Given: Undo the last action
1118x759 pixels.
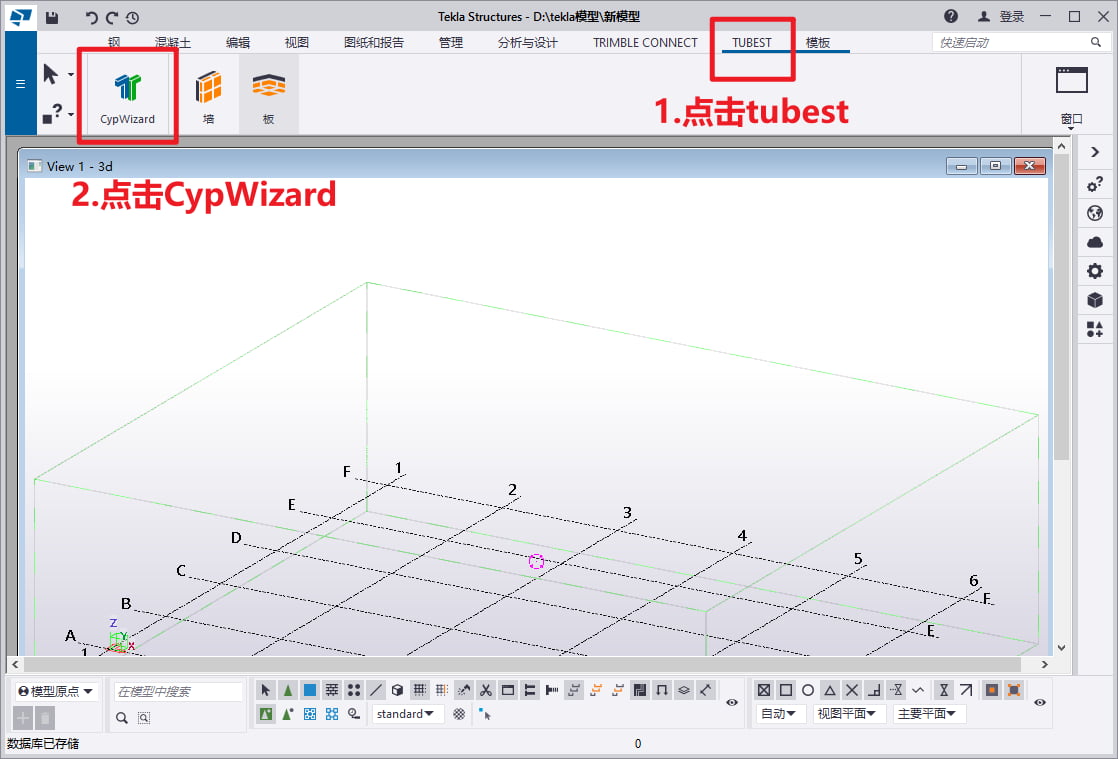Looking at the screenshot, I should 91,17.
